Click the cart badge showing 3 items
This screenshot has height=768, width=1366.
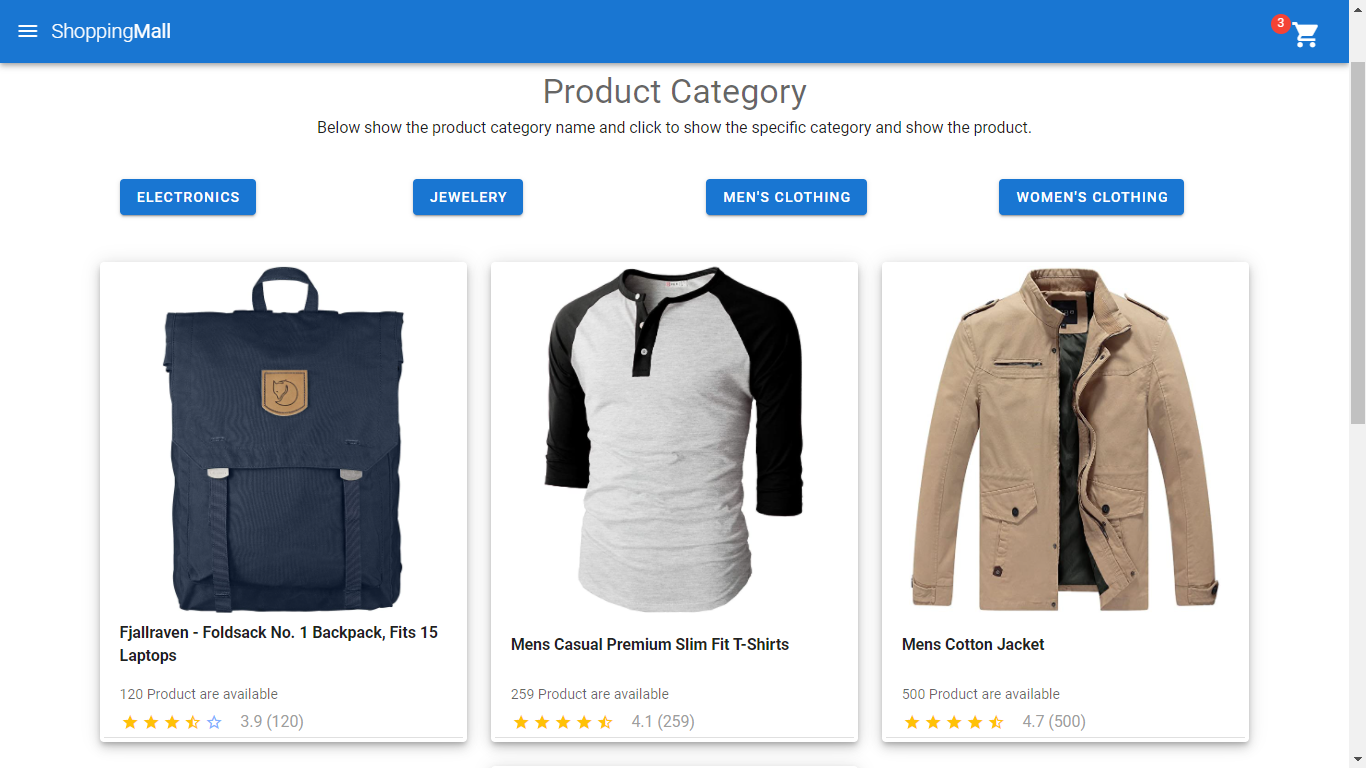pos(1281,25)
